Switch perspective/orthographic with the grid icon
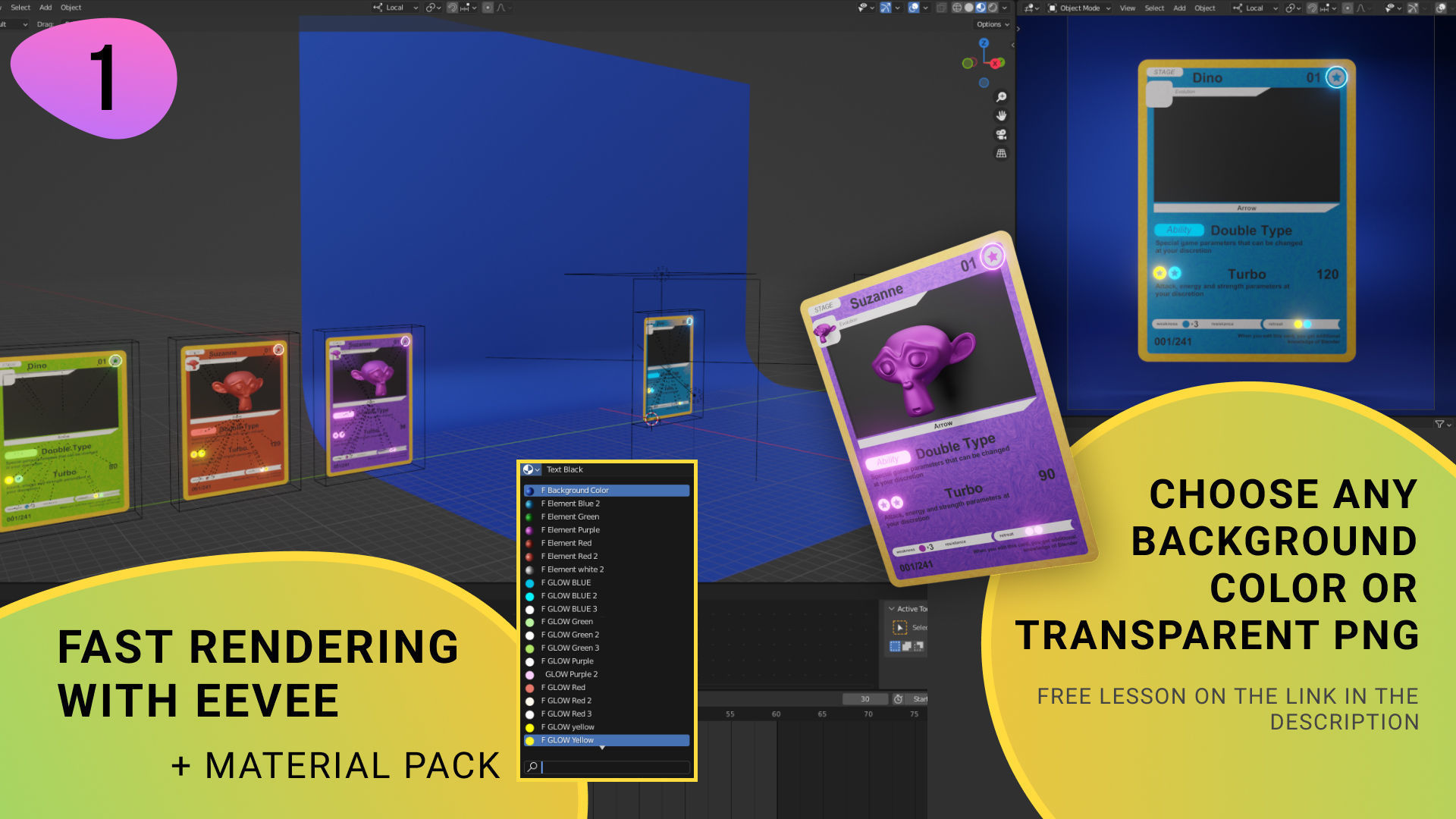 (1001, 154)
